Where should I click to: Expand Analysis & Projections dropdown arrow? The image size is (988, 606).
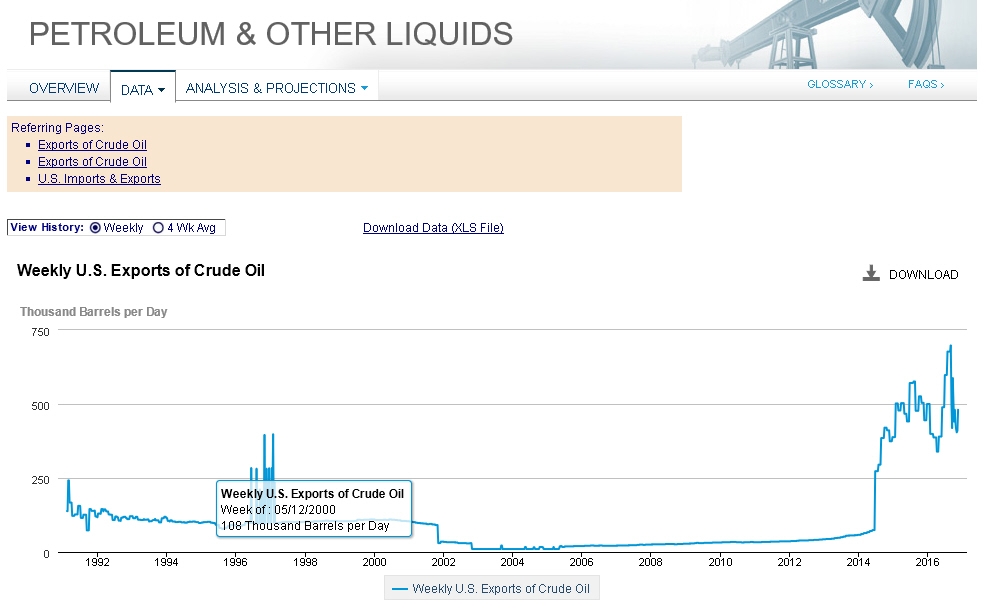(x=364, y=88)
